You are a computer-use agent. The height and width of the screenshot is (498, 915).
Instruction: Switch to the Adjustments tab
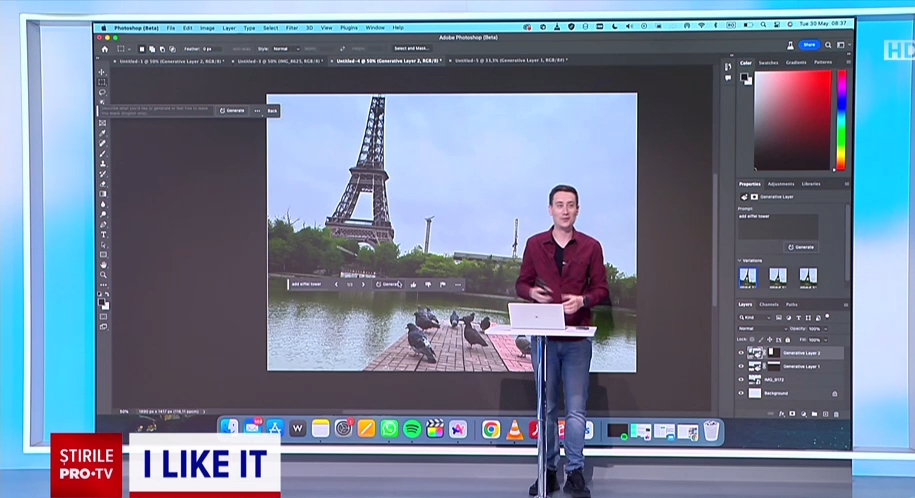click(781, 184)
